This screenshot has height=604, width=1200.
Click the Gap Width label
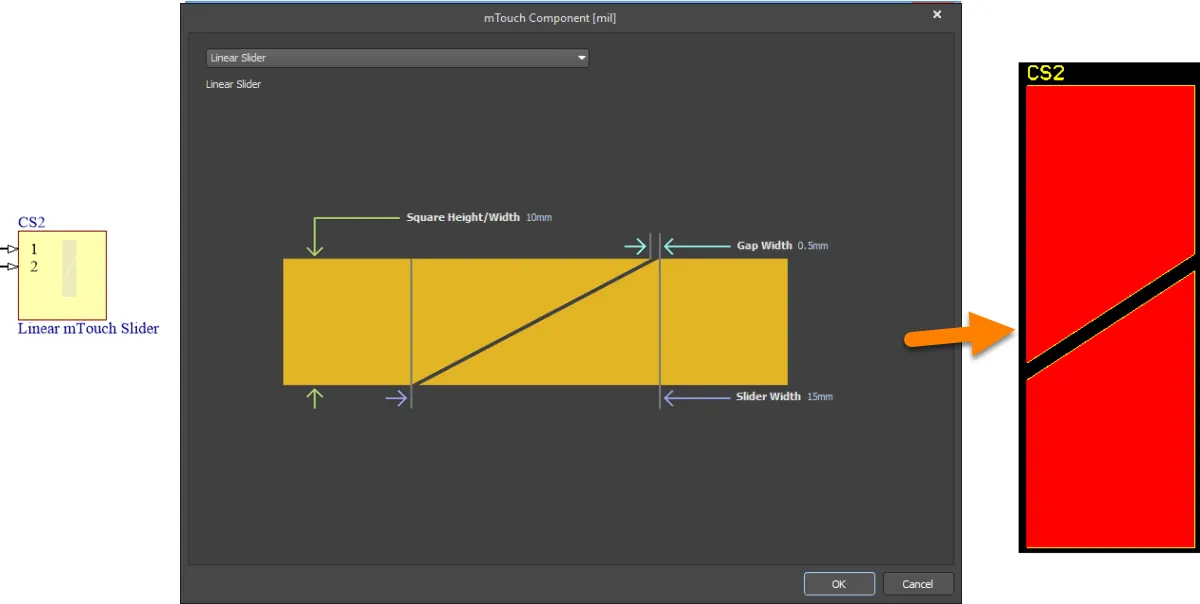(x=765, y=245)
